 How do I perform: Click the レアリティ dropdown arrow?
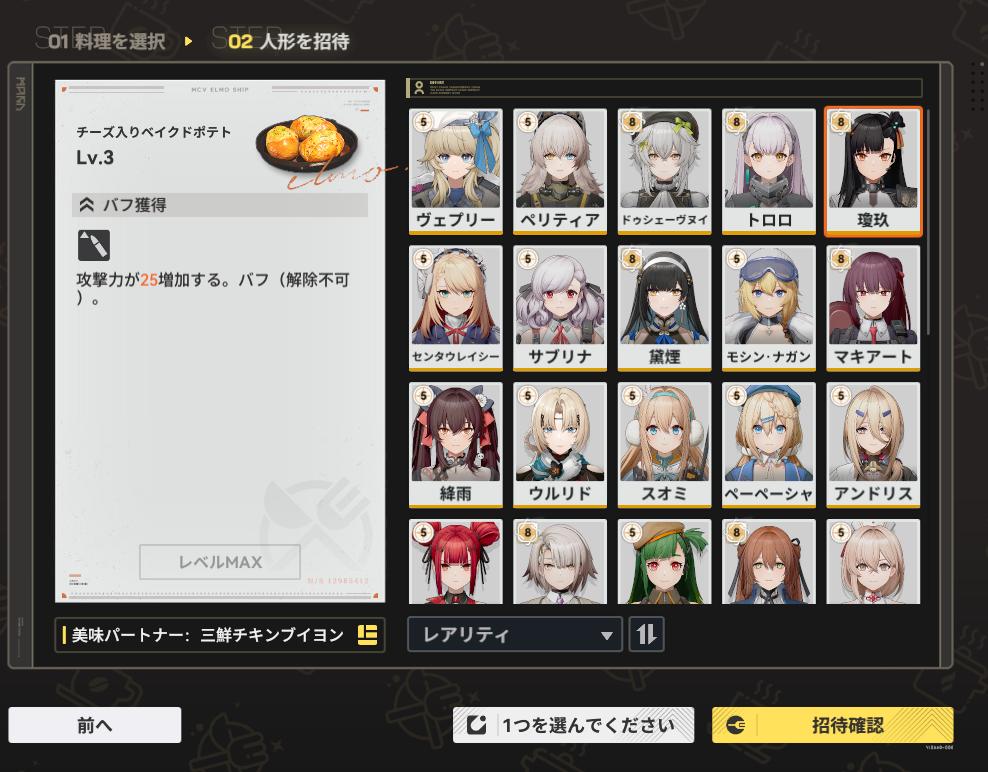pos(606,636)
